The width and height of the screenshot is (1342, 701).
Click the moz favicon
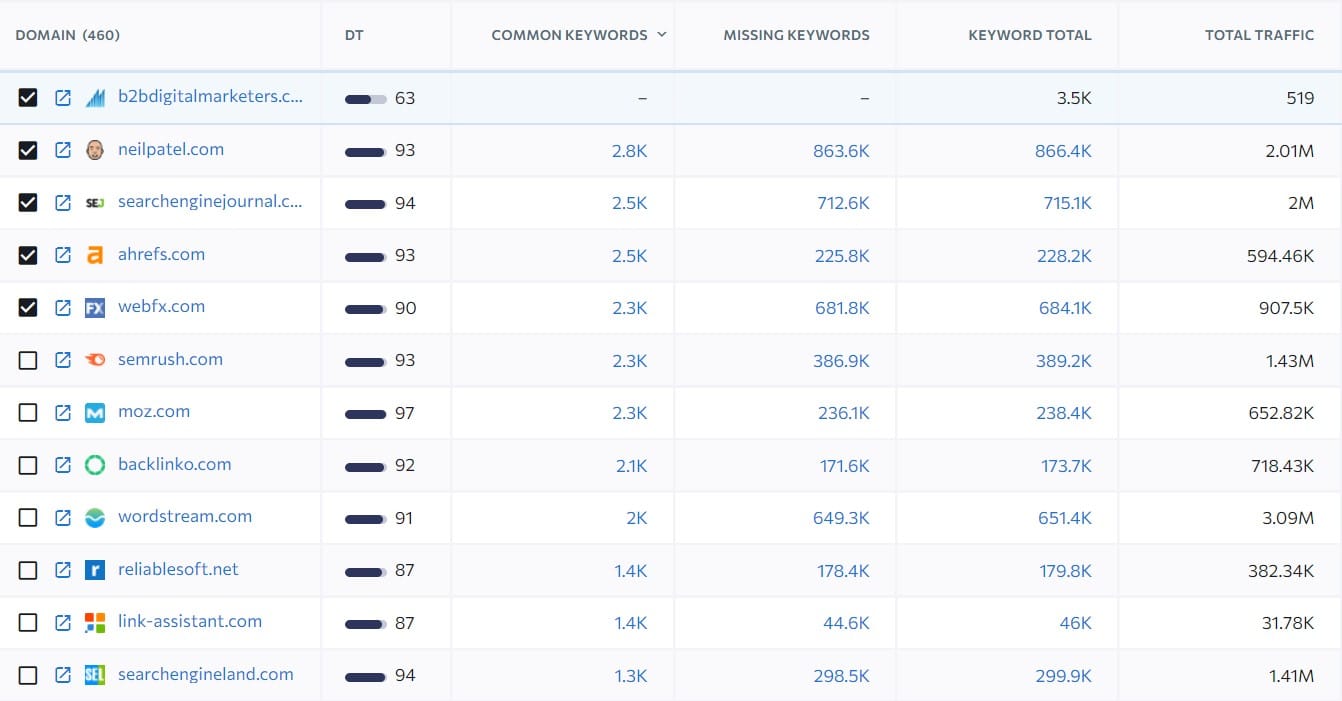(95, 412)
